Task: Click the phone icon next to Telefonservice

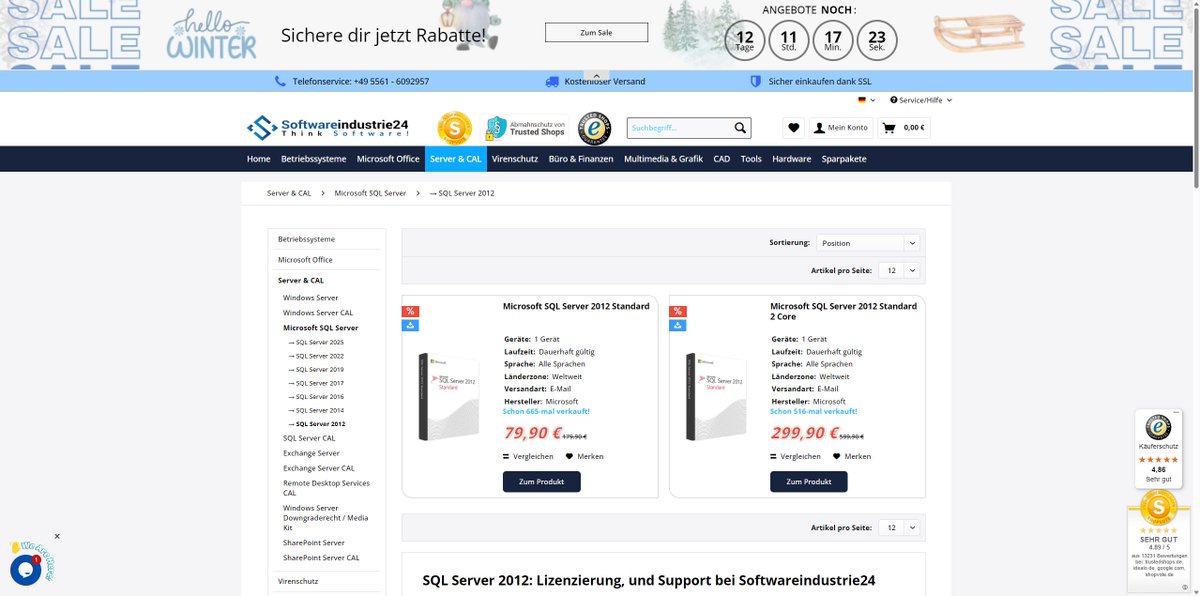Action: (280, 81)
